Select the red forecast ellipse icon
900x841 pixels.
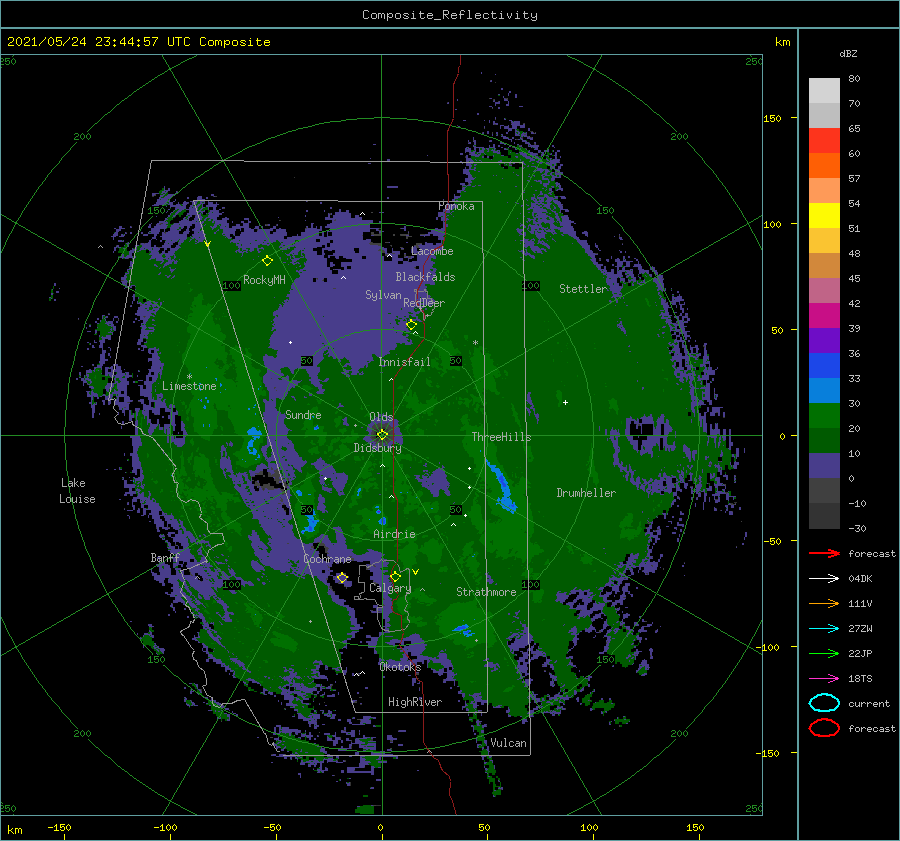coord(824,728)
